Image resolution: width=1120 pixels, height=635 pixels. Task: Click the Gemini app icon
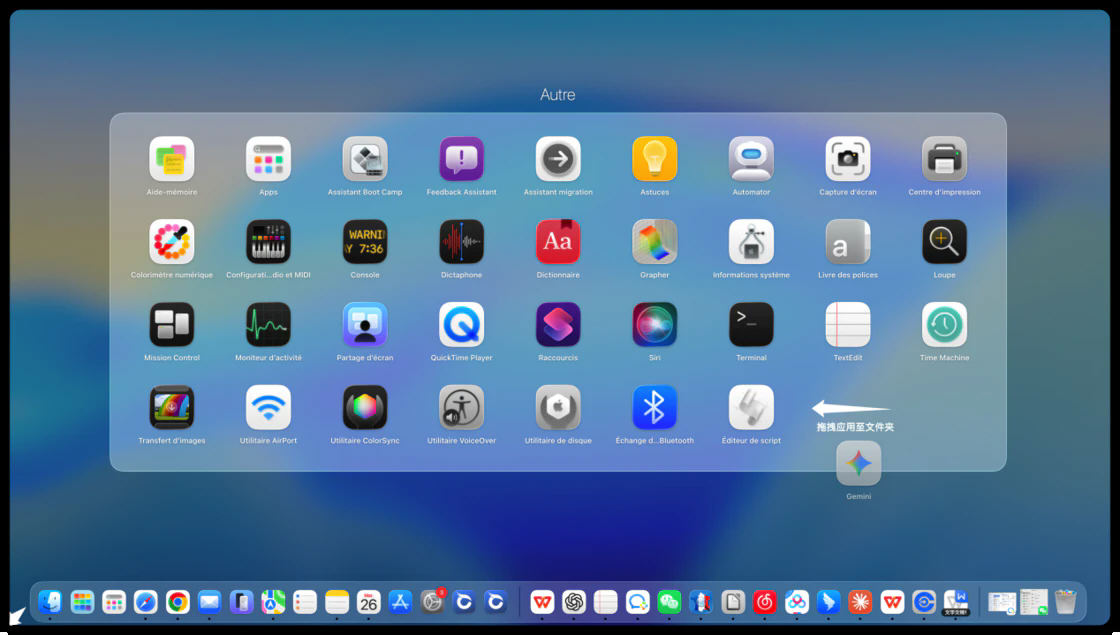pyautogui.click(x=859, y=463)
